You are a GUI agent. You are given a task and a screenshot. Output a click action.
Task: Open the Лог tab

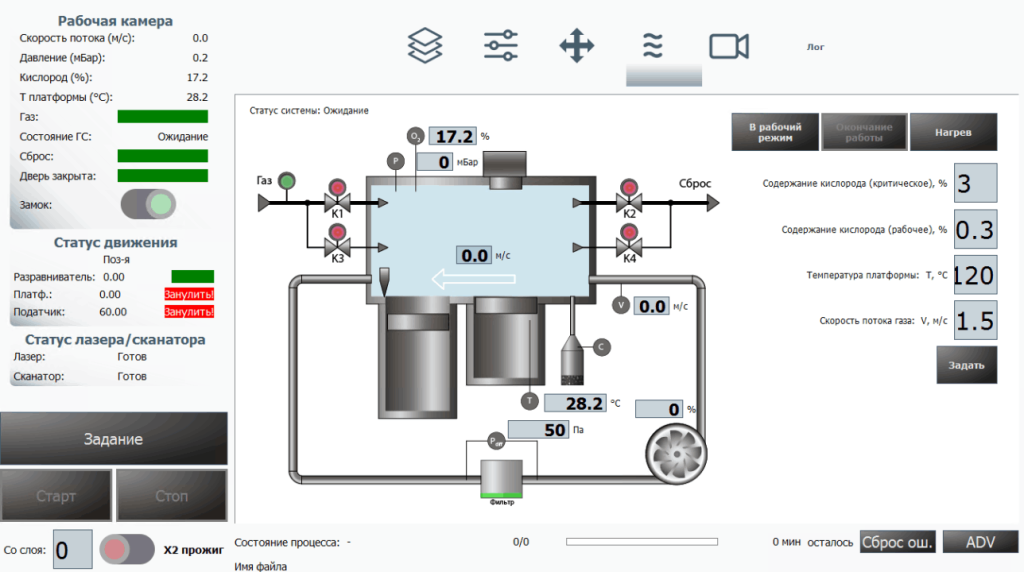[x=815, y=47]
